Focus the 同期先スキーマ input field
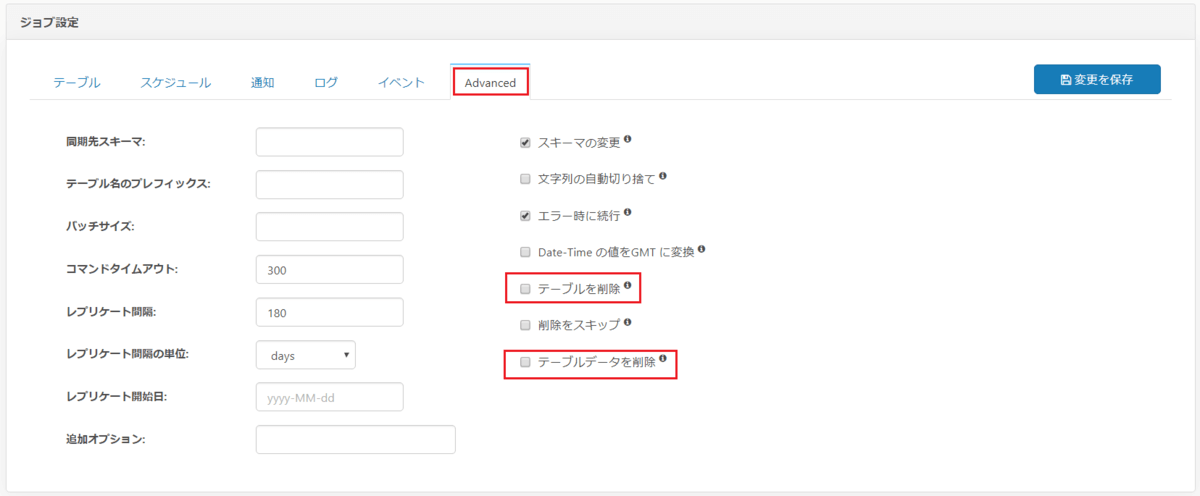1200x496 pixels. 330,142
